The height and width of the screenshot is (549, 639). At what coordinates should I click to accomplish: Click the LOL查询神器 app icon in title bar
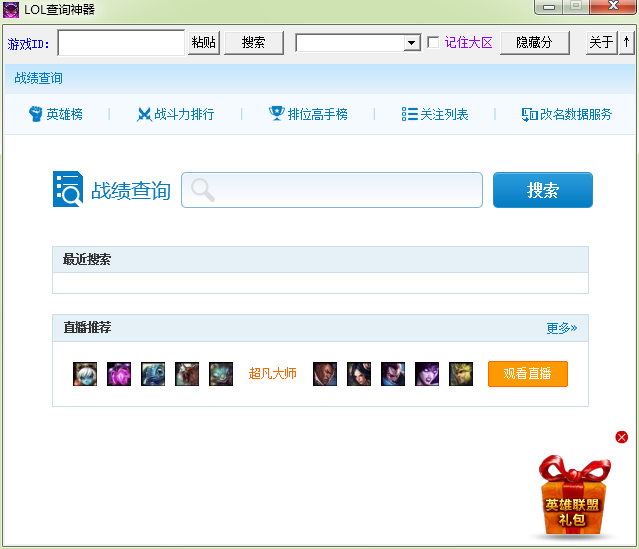(11, 10)
